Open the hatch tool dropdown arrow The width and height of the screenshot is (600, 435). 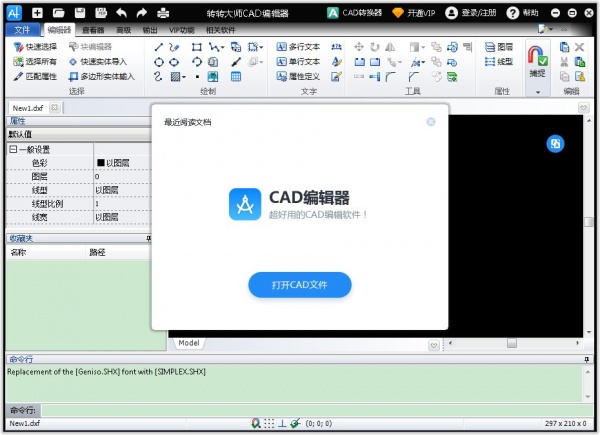pyautogui.click(x=184, y=77)
